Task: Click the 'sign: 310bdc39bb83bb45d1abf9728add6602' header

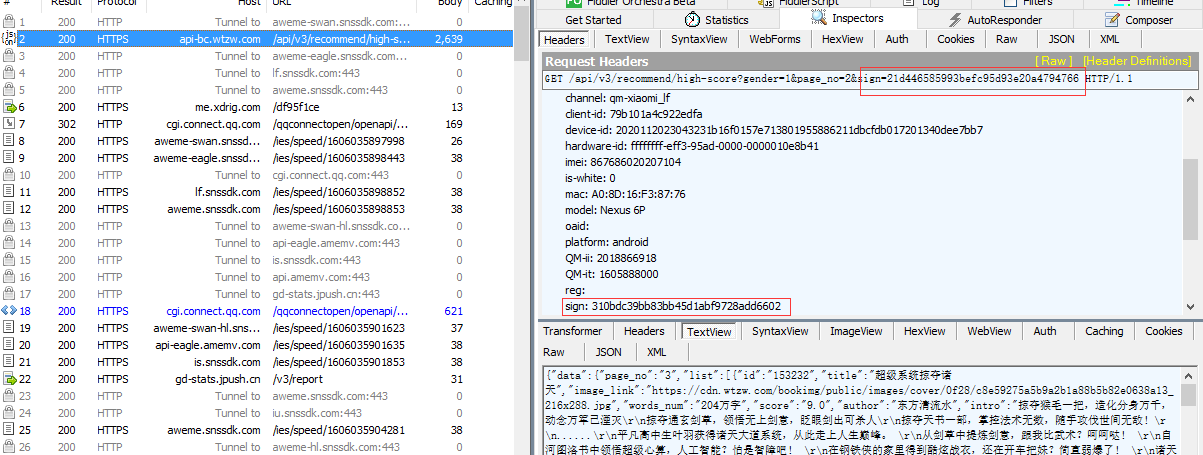Action: [672, 305]
